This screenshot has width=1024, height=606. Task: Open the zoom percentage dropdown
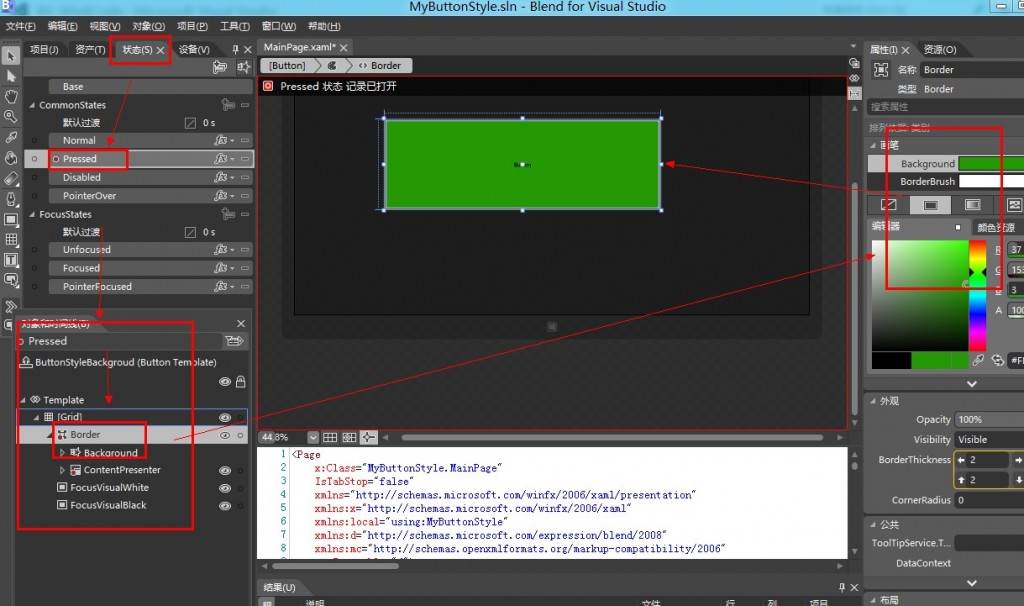point(313,437)
